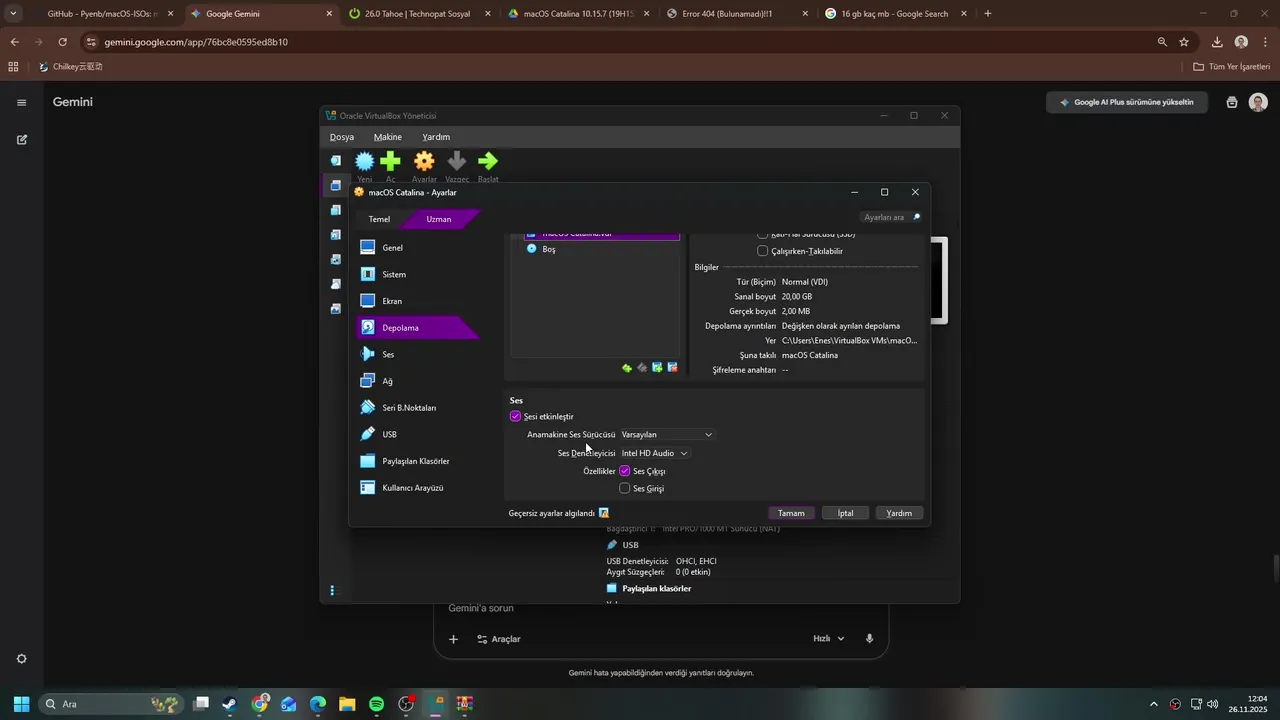Select Ekran settings category
This screenshot has height=720, width=1280.
[418, 301]
